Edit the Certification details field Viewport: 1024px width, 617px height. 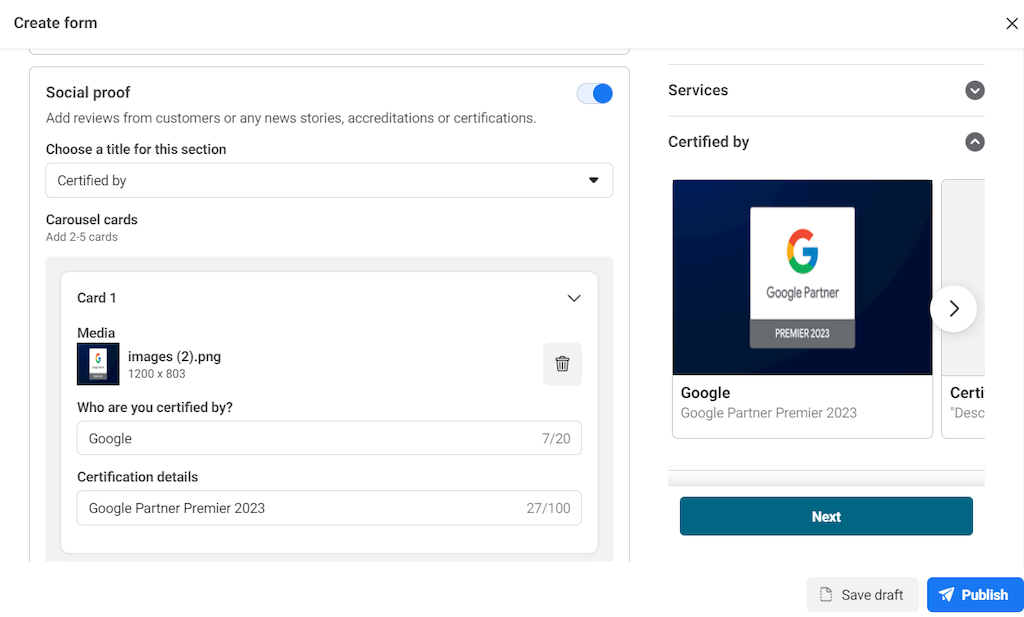329,508
